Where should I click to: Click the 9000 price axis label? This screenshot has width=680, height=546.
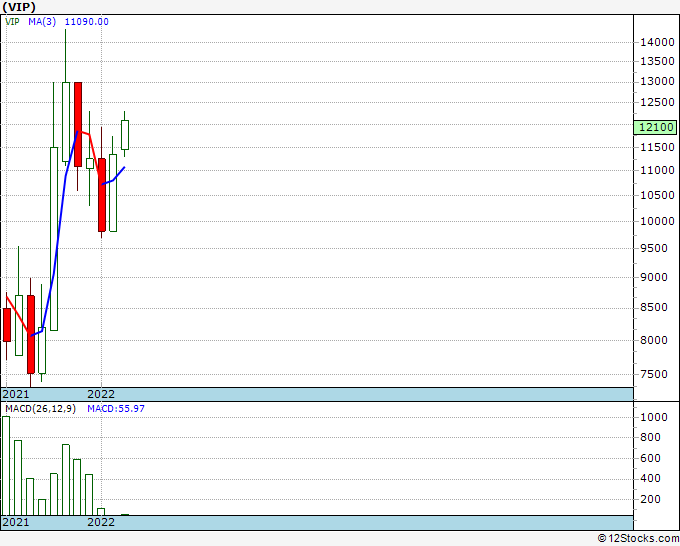point(654,278)
